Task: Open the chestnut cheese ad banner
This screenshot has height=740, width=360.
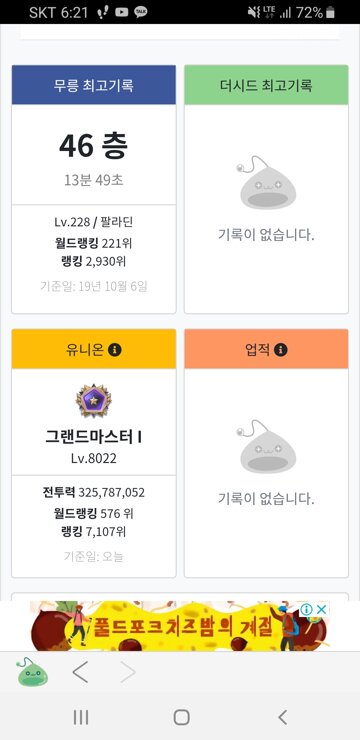Action: click(x=180, y=626)
